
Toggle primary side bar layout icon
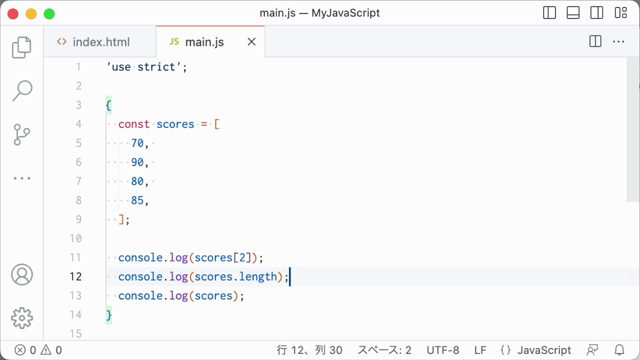(549, 13)
